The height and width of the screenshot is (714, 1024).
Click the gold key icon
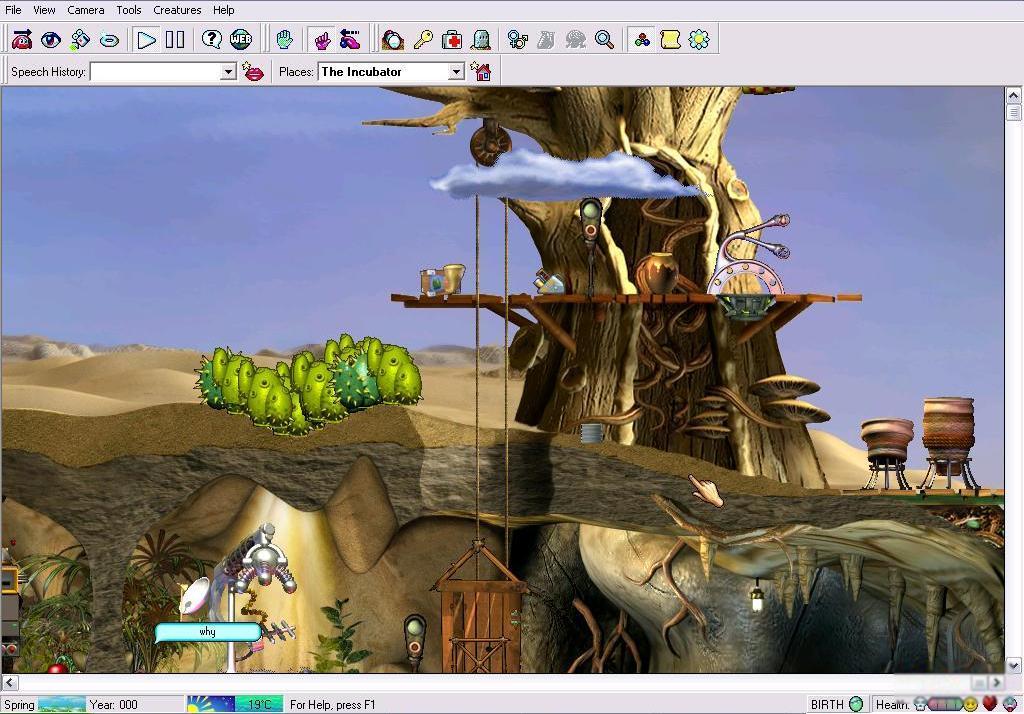click(423, 40)
